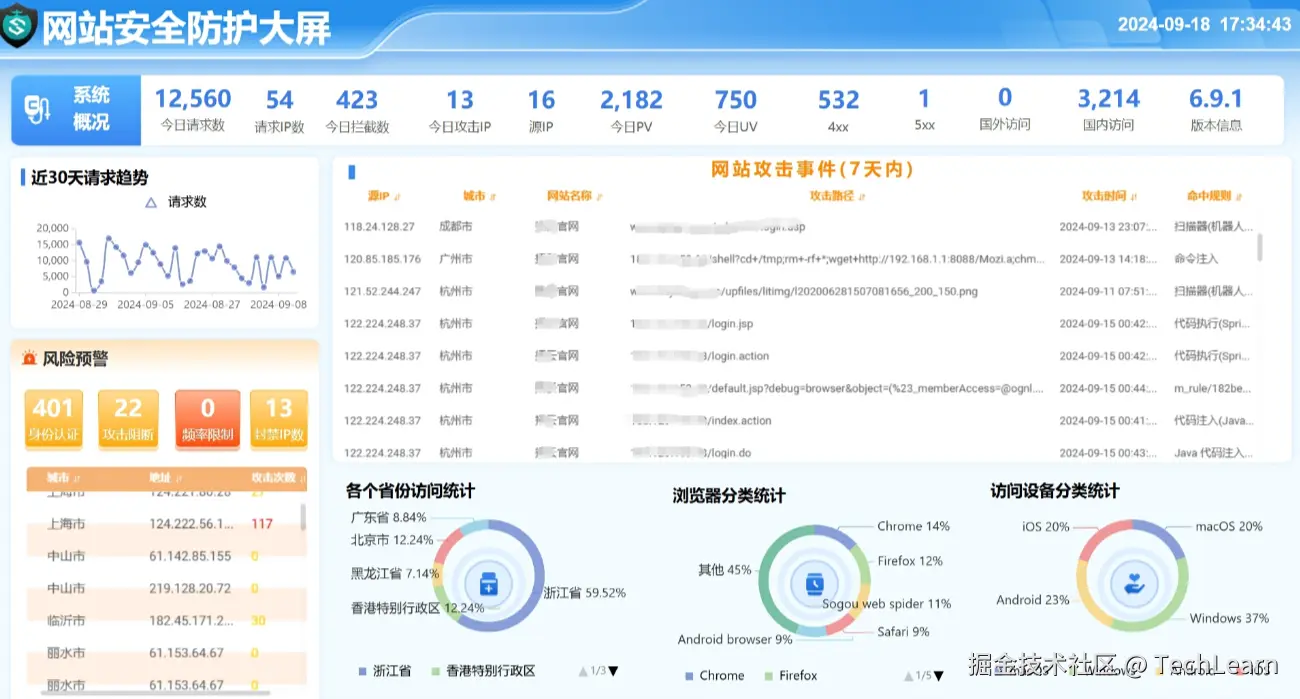Toggle the 请求数 series legend
The image size is (1300, 699).
click(x=175, y=202)
